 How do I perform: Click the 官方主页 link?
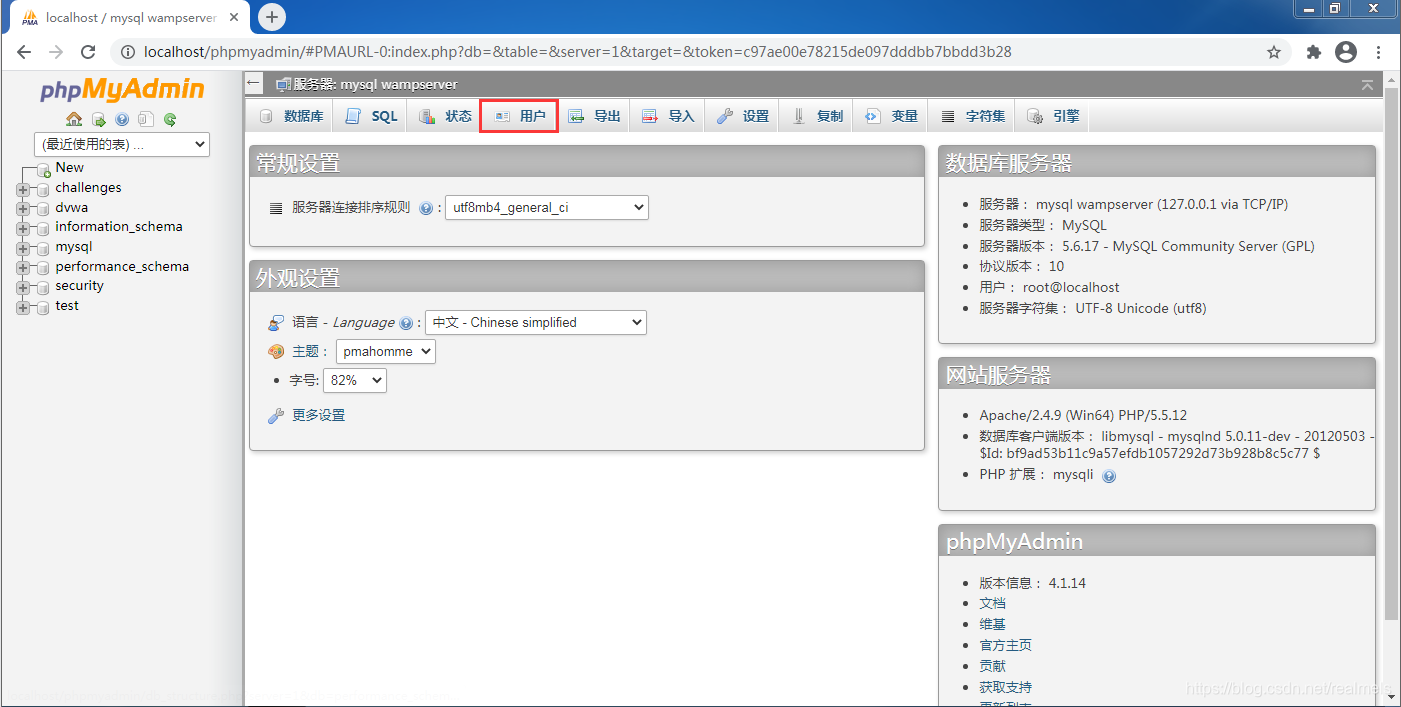[1006, 646]
